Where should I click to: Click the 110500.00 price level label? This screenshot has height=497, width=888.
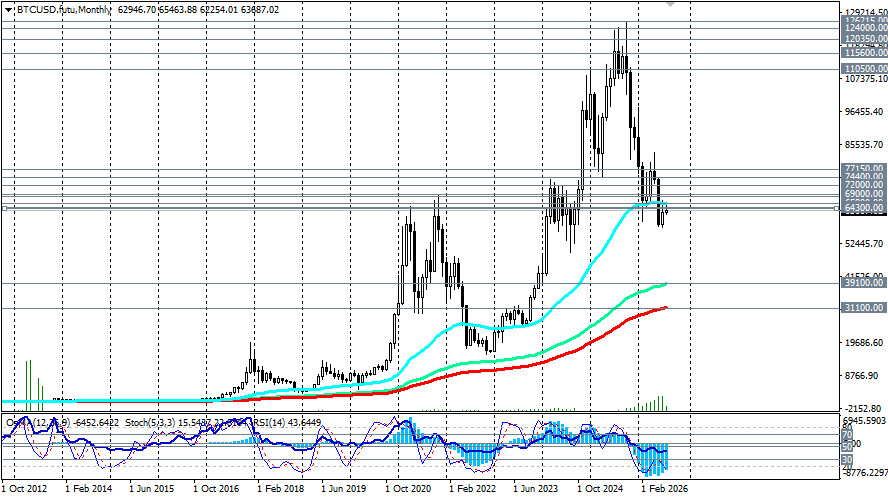865,68
